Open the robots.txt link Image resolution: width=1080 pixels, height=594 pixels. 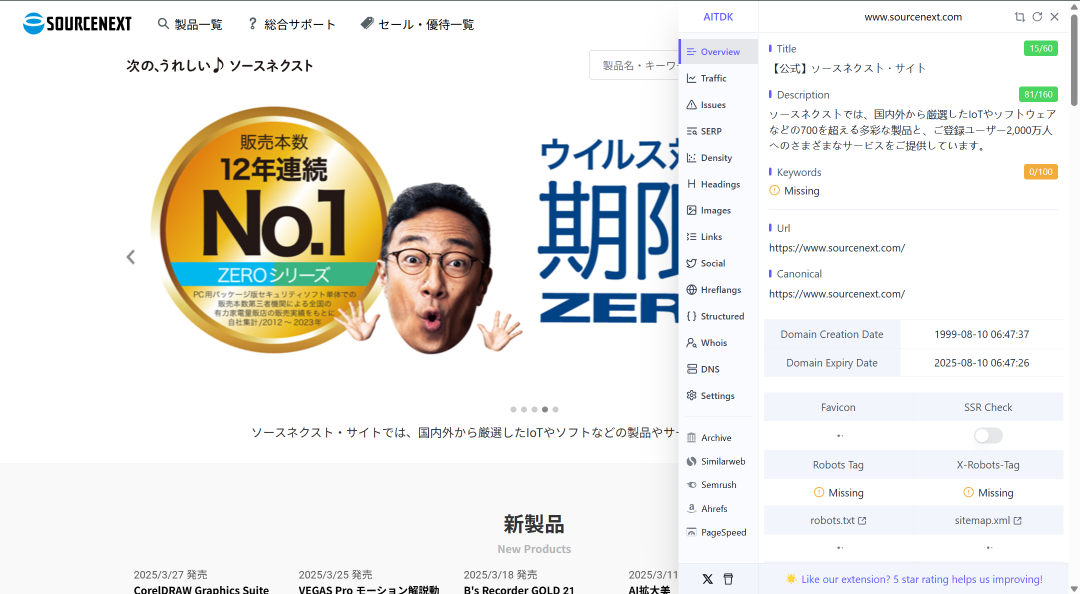click(838, 520)
